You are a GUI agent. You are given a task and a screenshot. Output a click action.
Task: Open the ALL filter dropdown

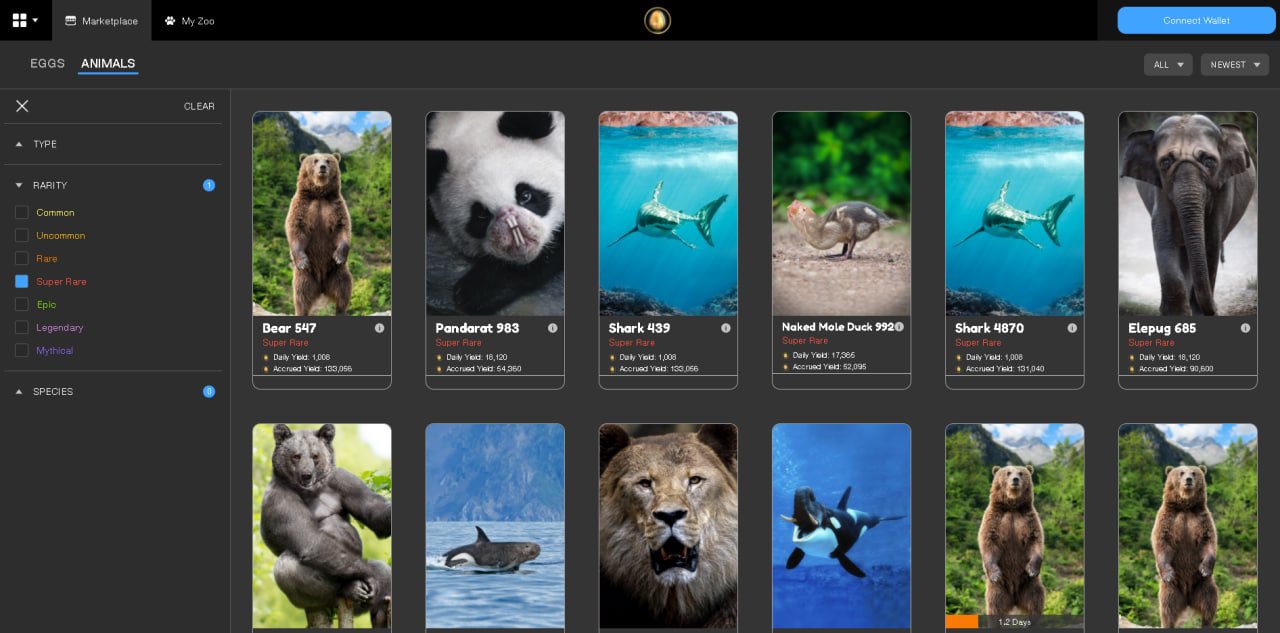coord(1168,65)
